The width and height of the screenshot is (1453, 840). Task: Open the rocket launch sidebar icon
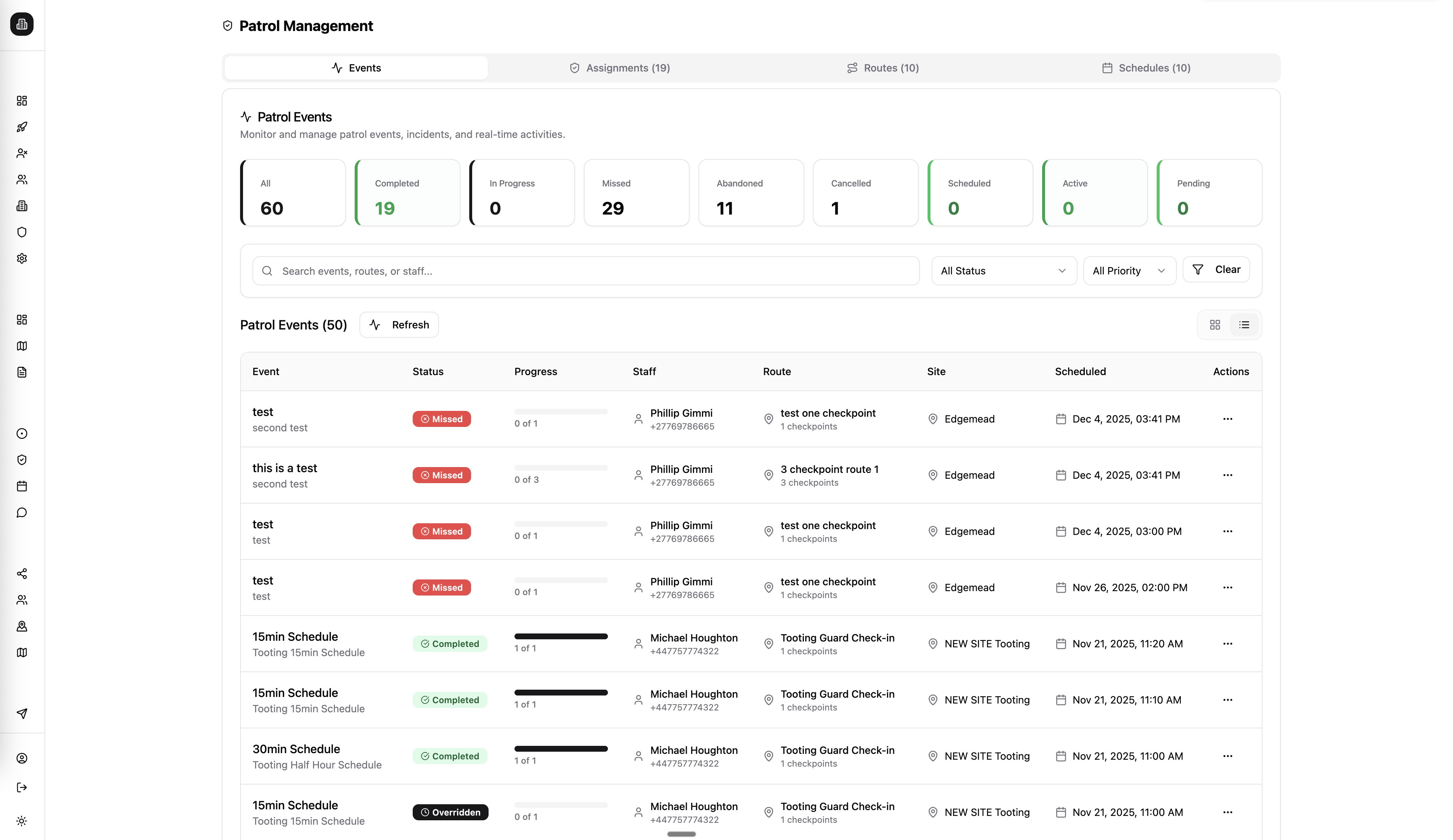coord(21,127)
